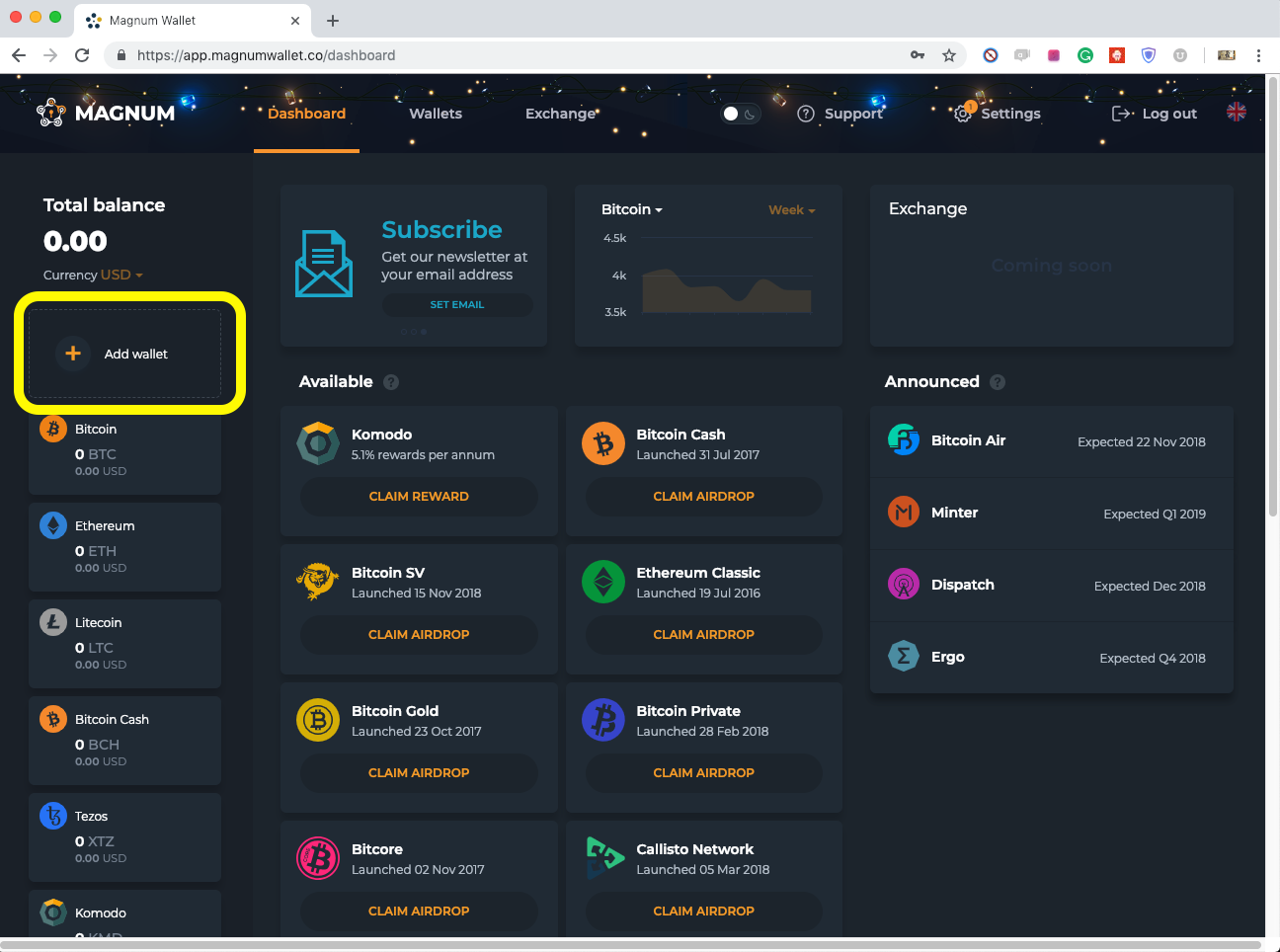Click the Ethereum Classic green icon
Screen dimensions: 1280x952
tap(603, 582)
